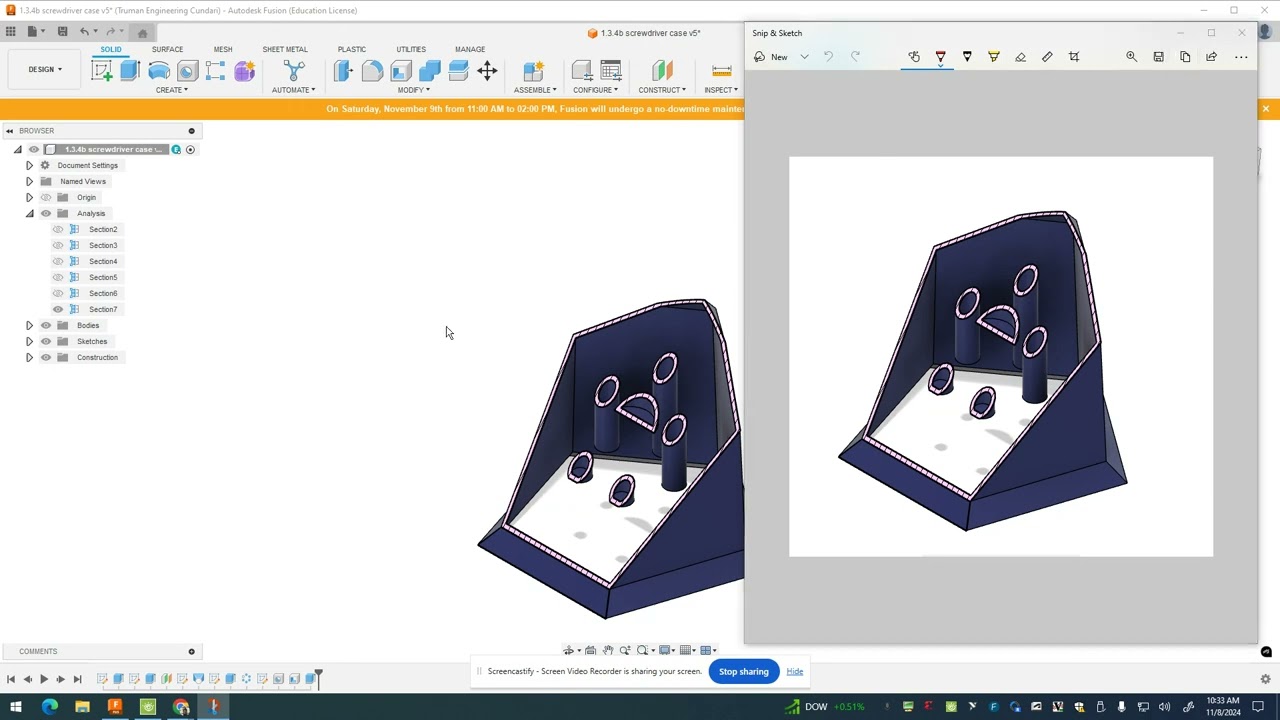The width and height of the screenshot is (1280, 720).
Task: Switch to the PLASTIC tab
Action: [x=352, y=49]
